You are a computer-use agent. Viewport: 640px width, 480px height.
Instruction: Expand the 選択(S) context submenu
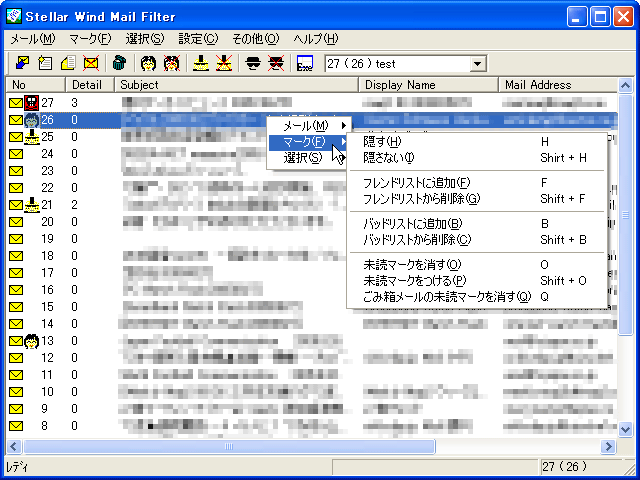click(309, 158)
